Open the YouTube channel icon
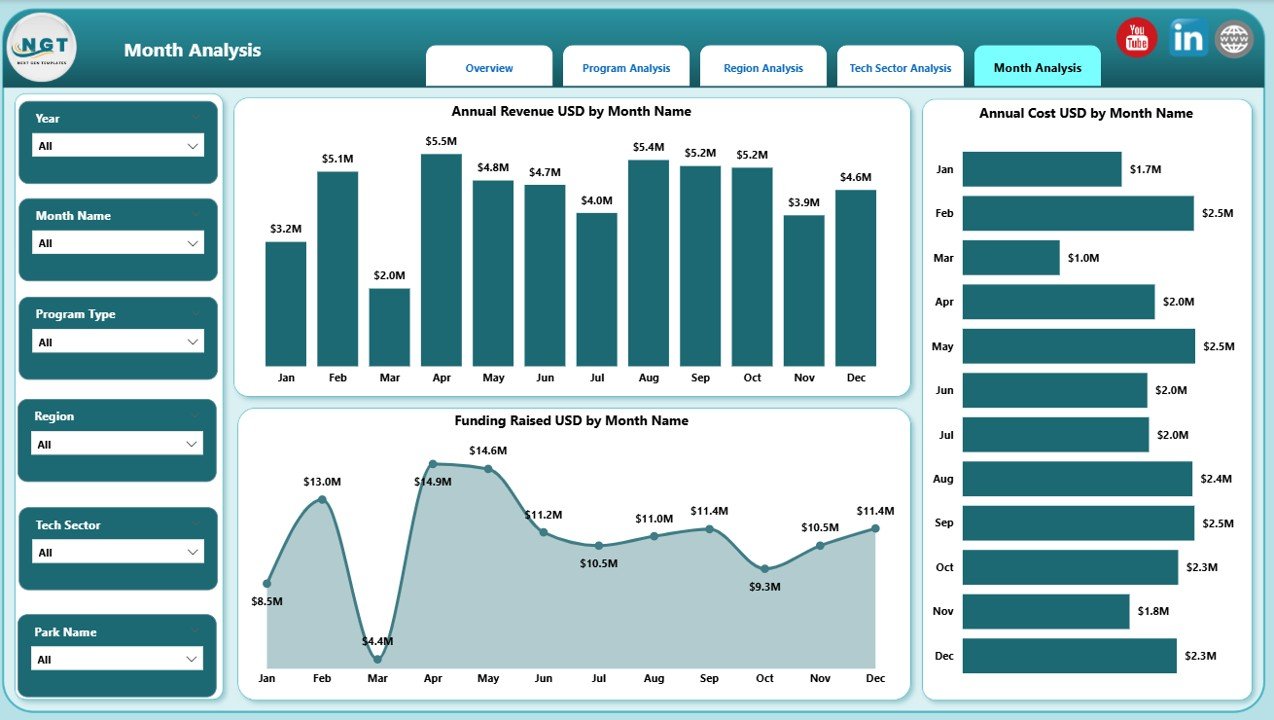The image size is (1274, 720). (1136, 37)
